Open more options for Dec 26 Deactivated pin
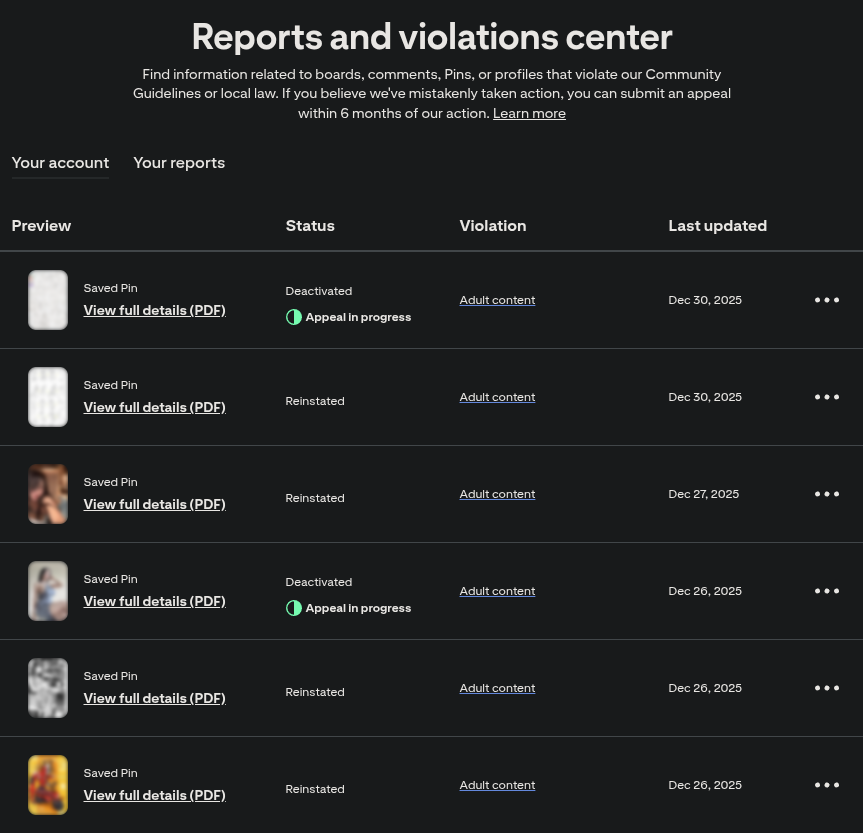 (x=827, y=591)
